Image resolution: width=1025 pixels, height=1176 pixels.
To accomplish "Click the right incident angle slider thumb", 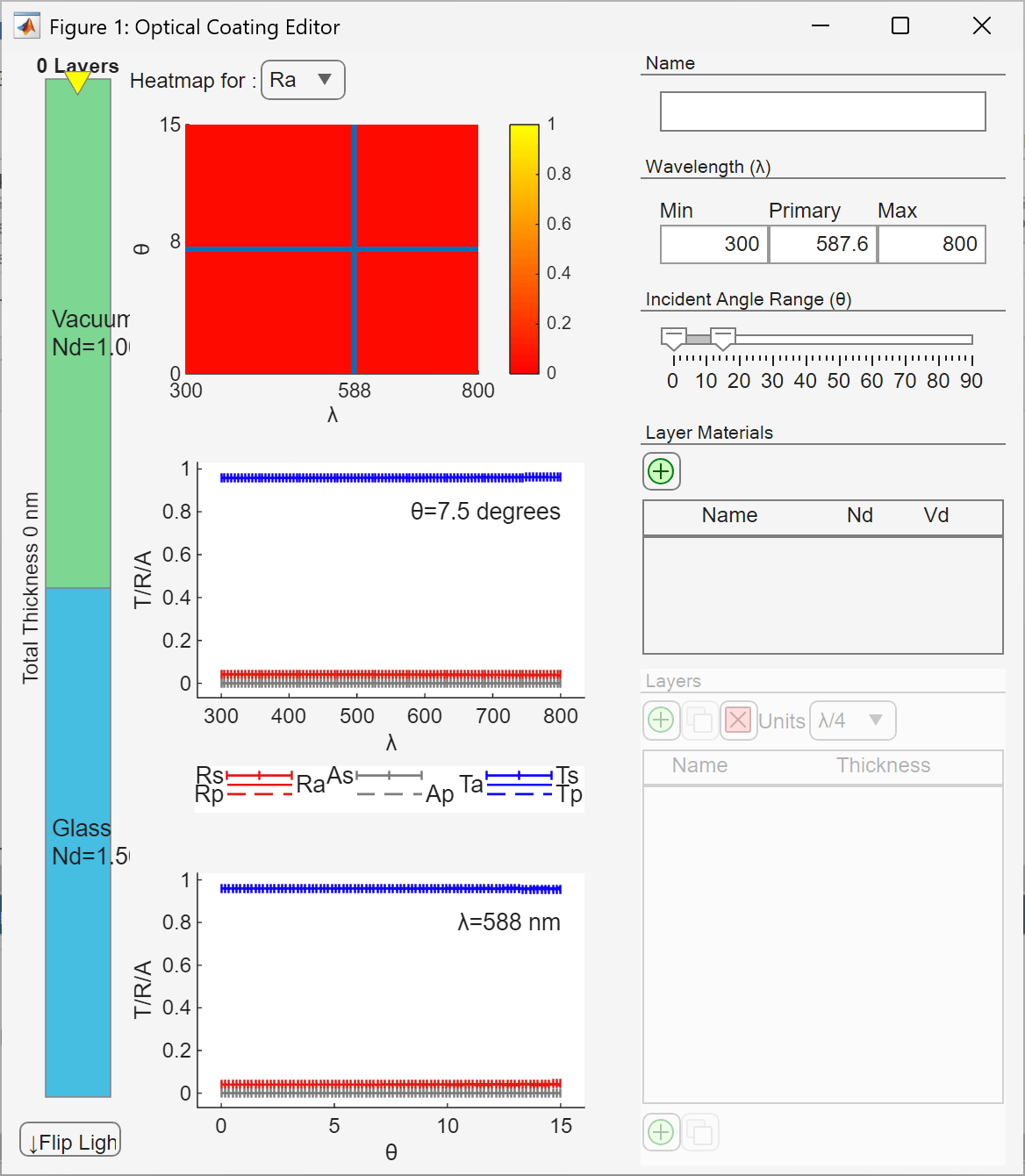I will coord(722,338).
